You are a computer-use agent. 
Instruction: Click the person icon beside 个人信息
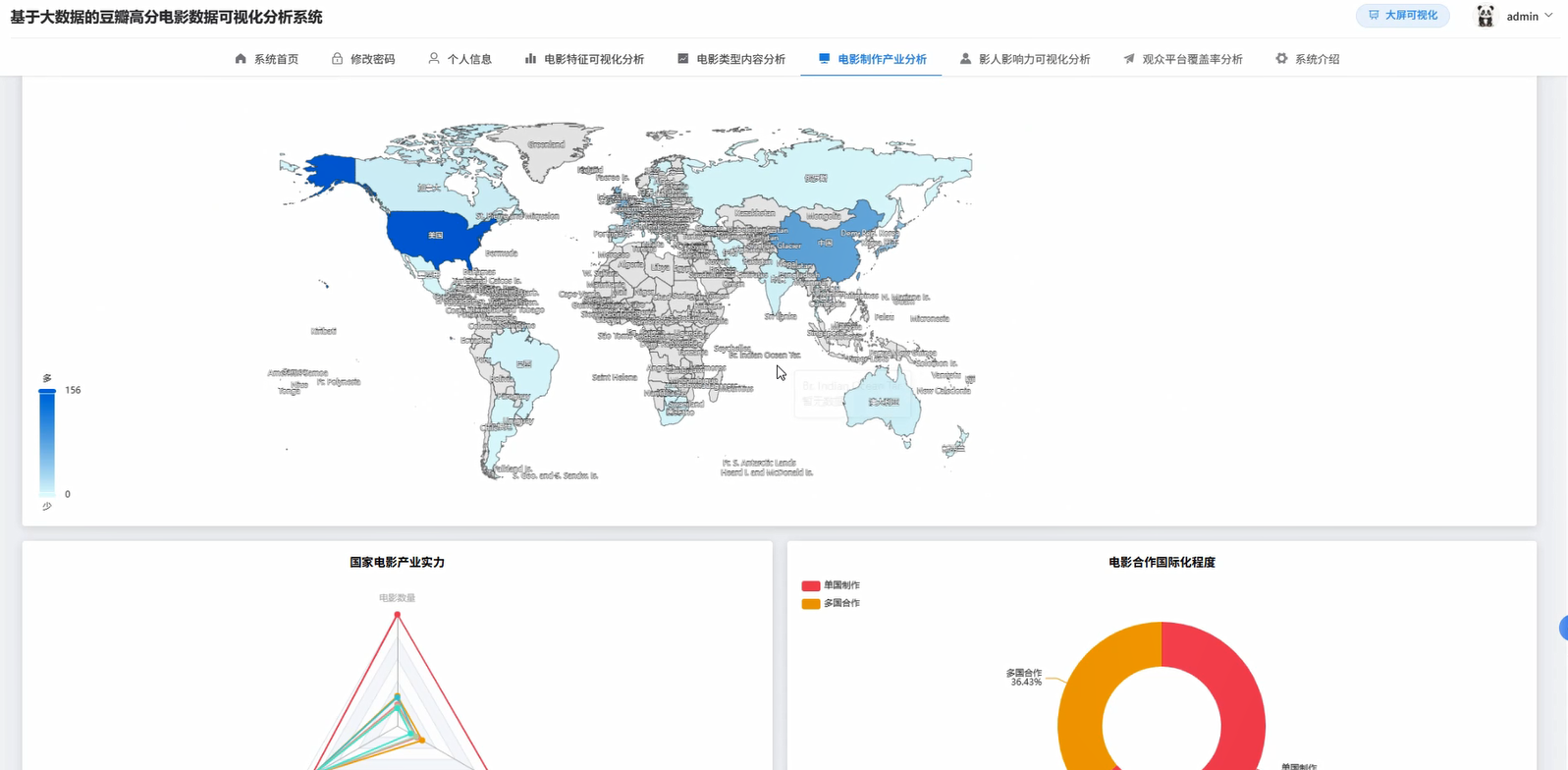pyautogui.click(x=434, y=59)
